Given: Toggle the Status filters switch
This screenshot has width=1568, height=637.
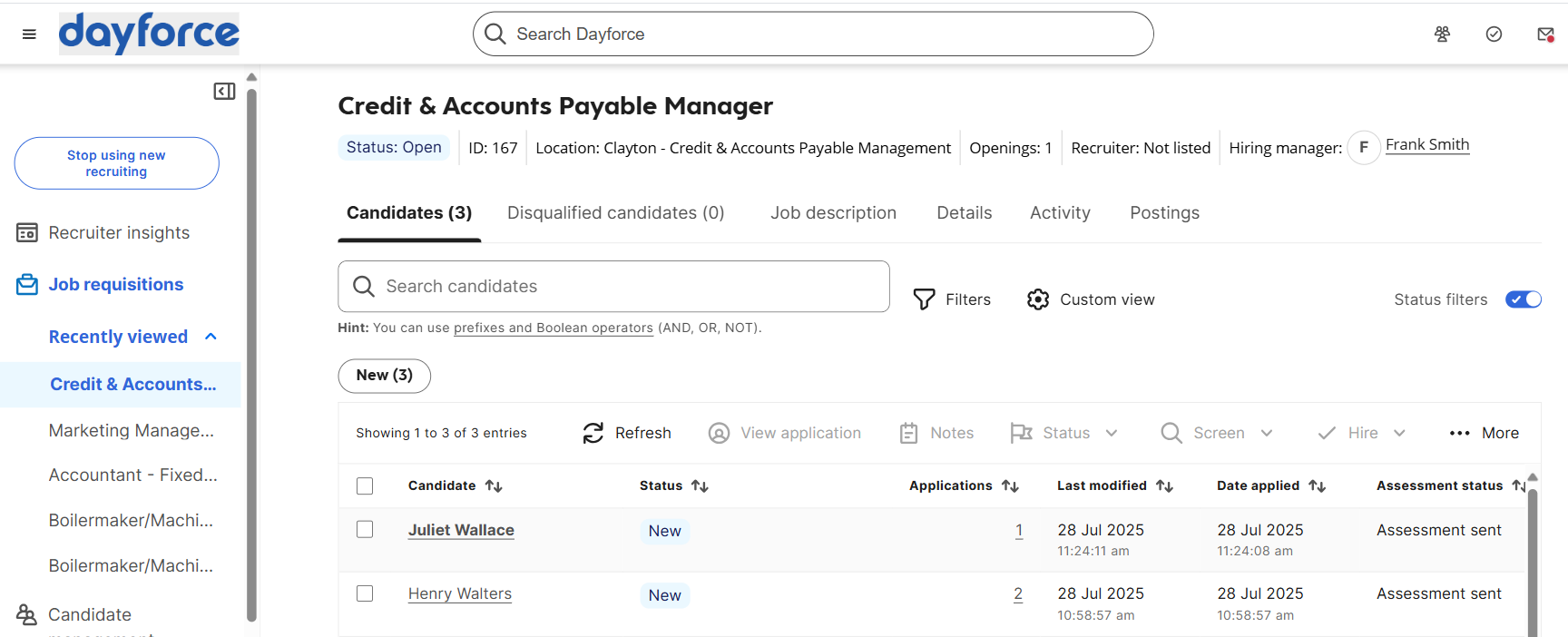Looking at the screenshot, I should [1523, 299].
